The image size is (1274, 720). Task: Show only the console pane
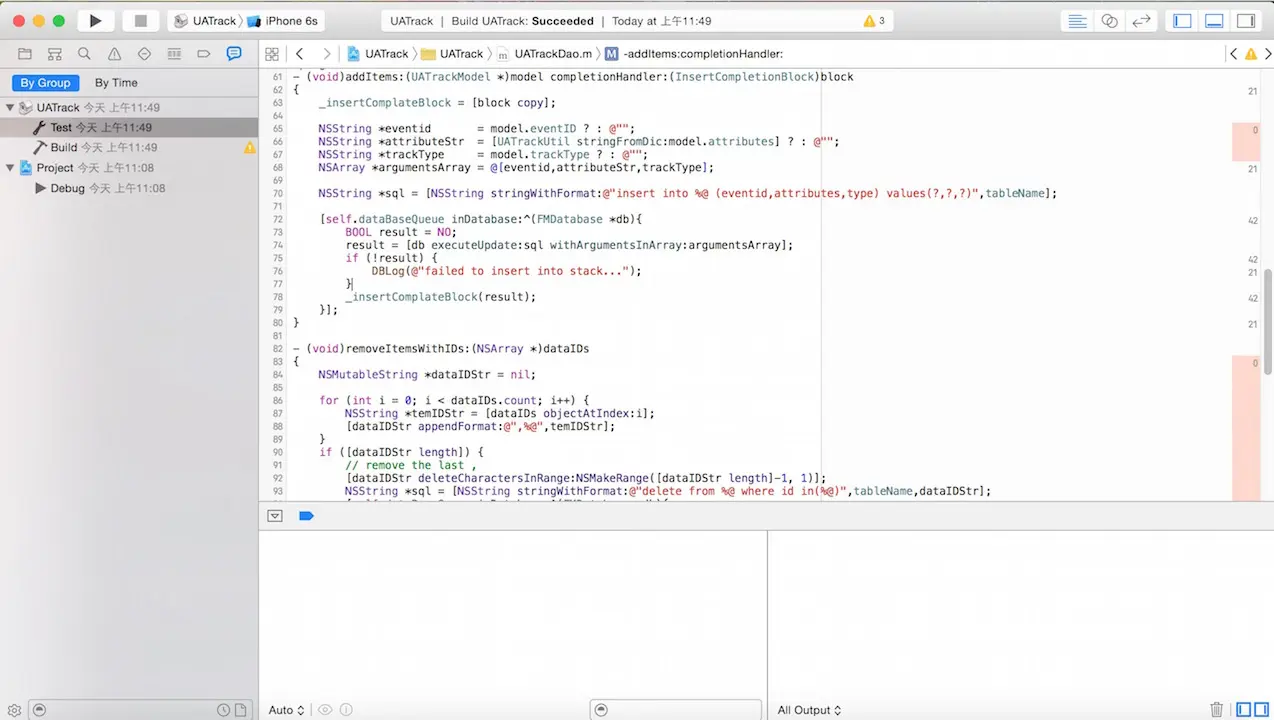point(1263,710)
